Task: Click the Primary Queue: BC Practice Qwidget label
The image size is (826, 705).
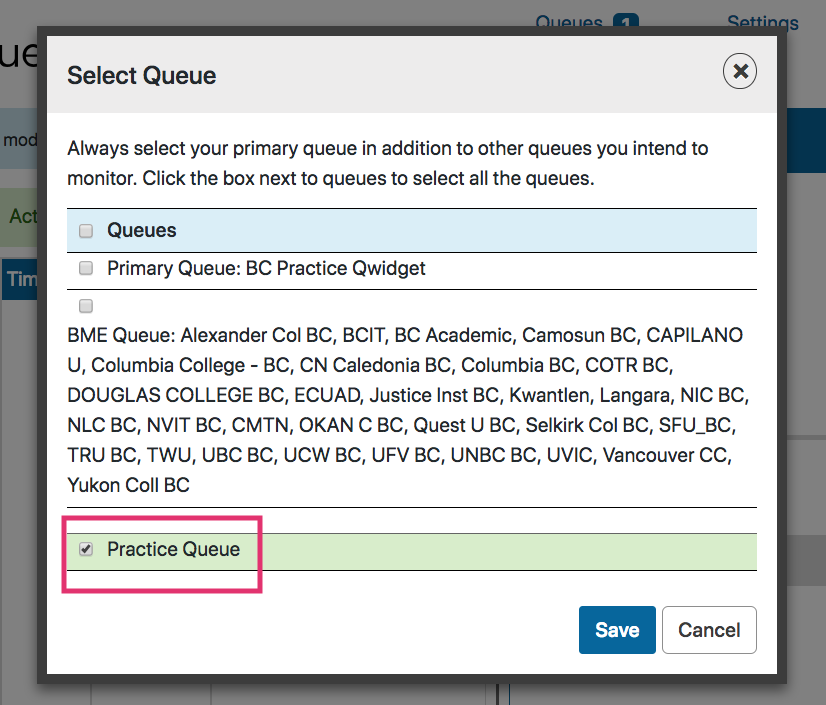Action: [266, 268]
